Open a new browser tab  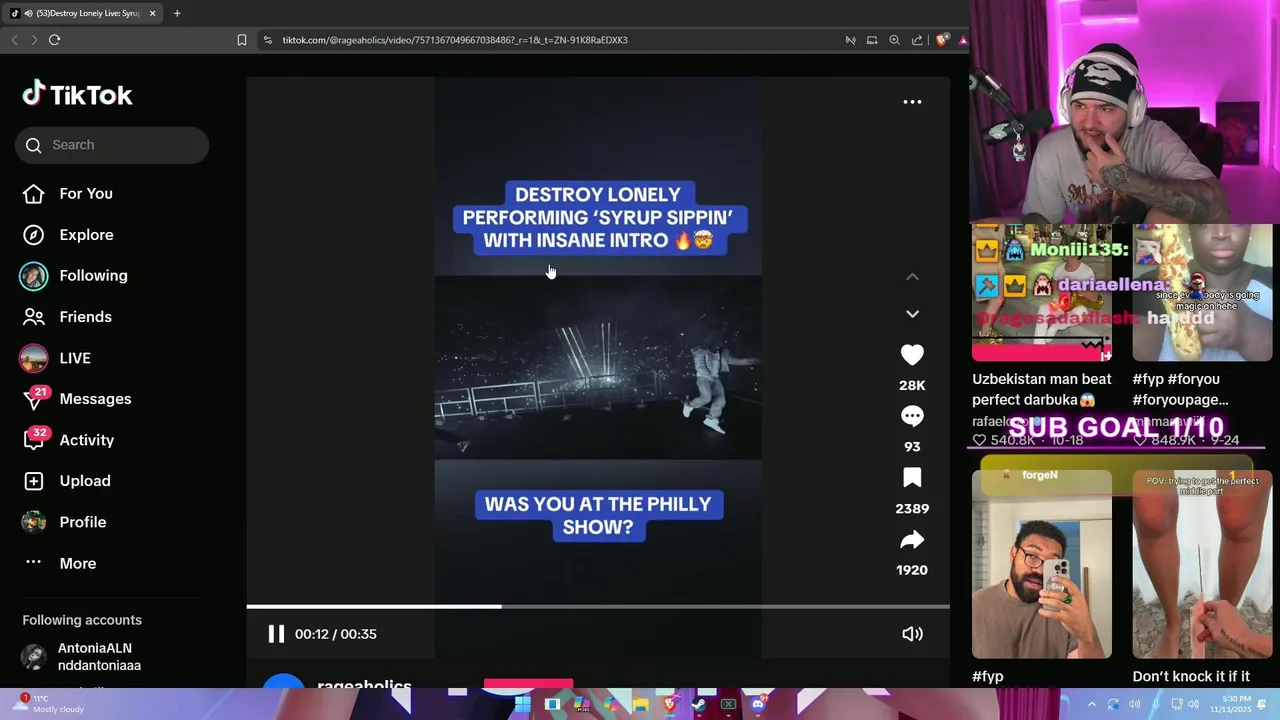pyautogui.click(x=177, y=13)
